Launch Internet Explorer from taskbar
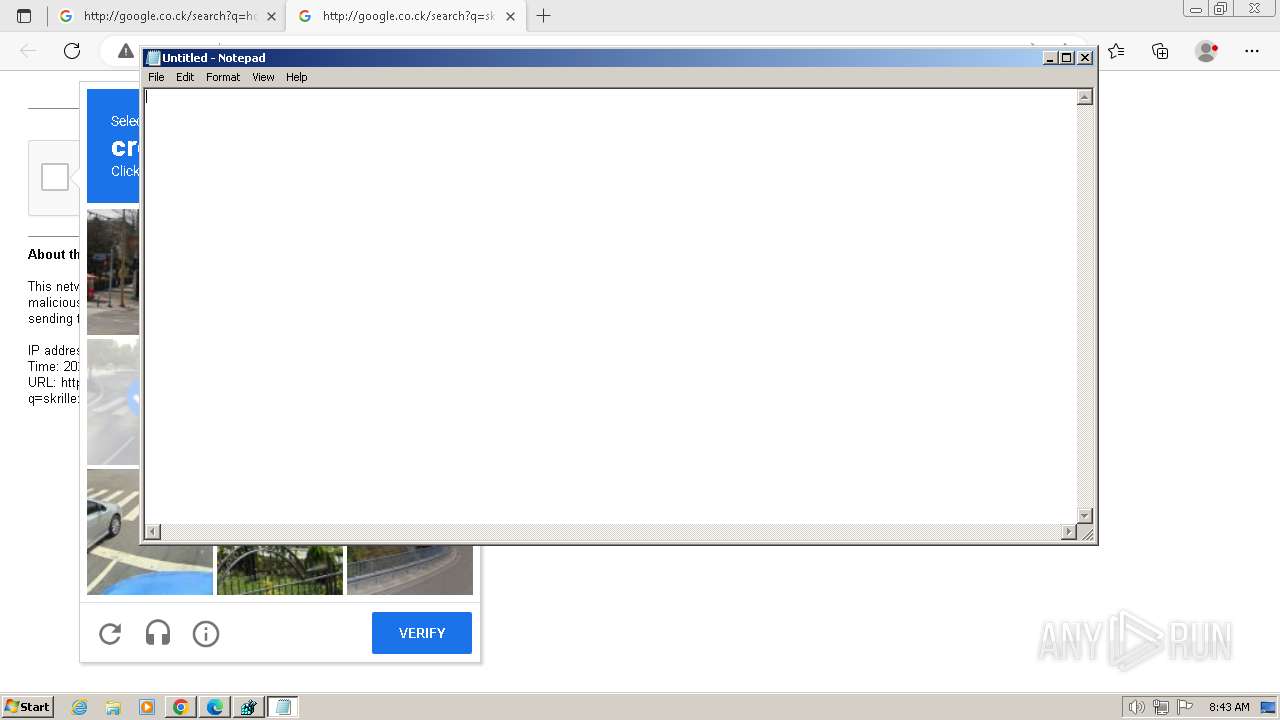Viewport: 1280px width, 720px height. coord(80,707)
